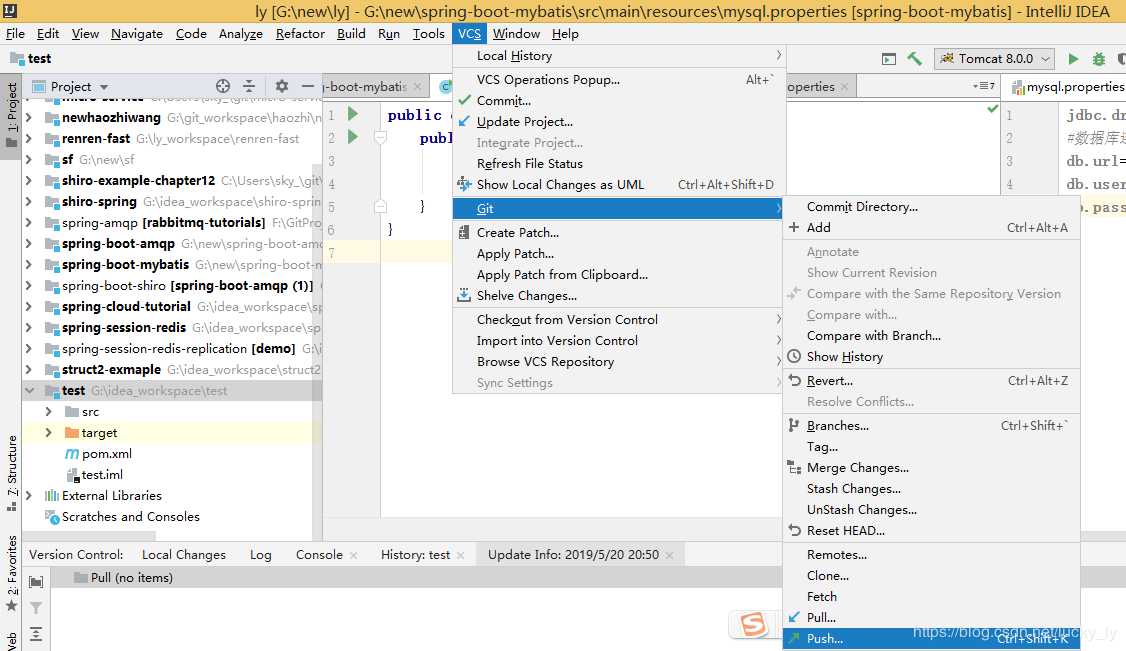
Task: Expand the struct2-exmaple project node
Action: click(x=29, y=370)
